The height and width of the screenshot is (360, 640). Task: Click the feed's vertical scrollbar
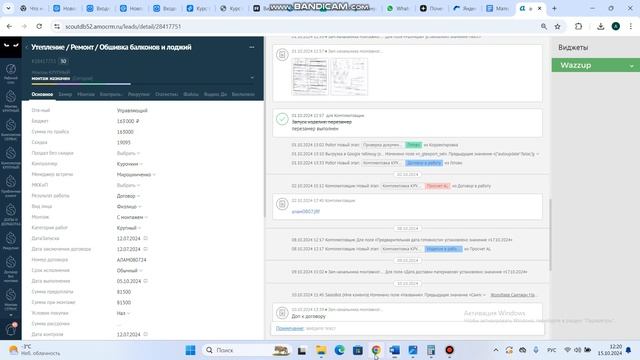(550, 235)
